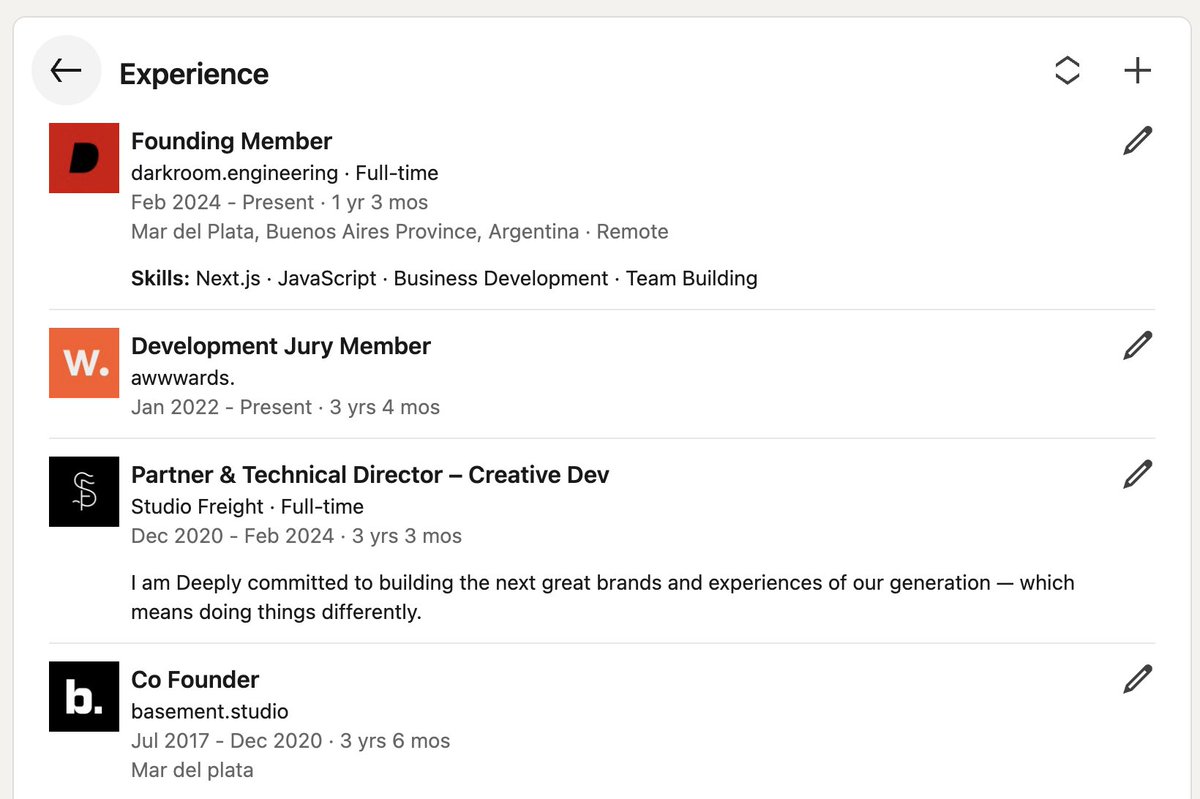Select Partner & Technical Director title
The width and height of the screenshot is (1200, 799).
(370, 475)
